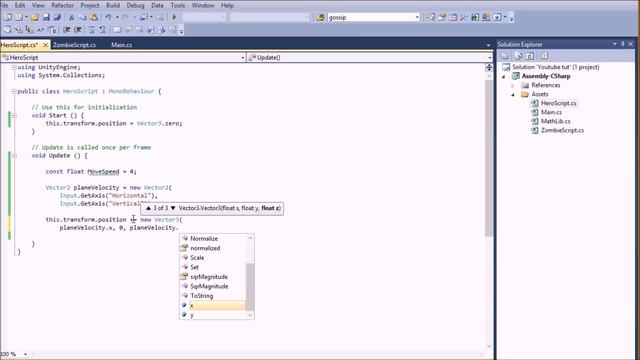
Task: Open the Solution Explorer window position dropdown
Action: 615,44
